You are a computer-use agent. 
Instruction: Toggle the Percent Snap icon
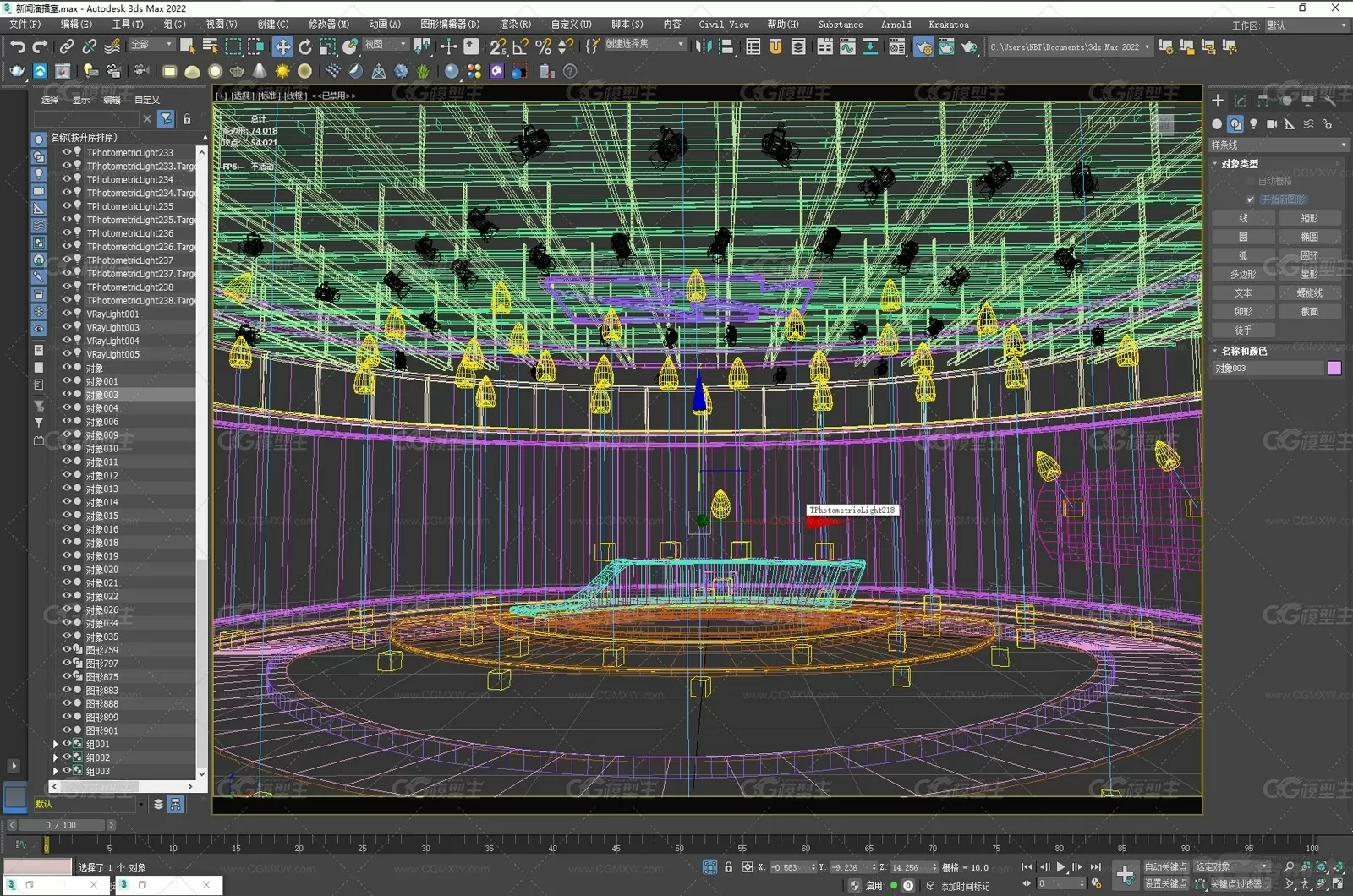click(x=543, y=46)
